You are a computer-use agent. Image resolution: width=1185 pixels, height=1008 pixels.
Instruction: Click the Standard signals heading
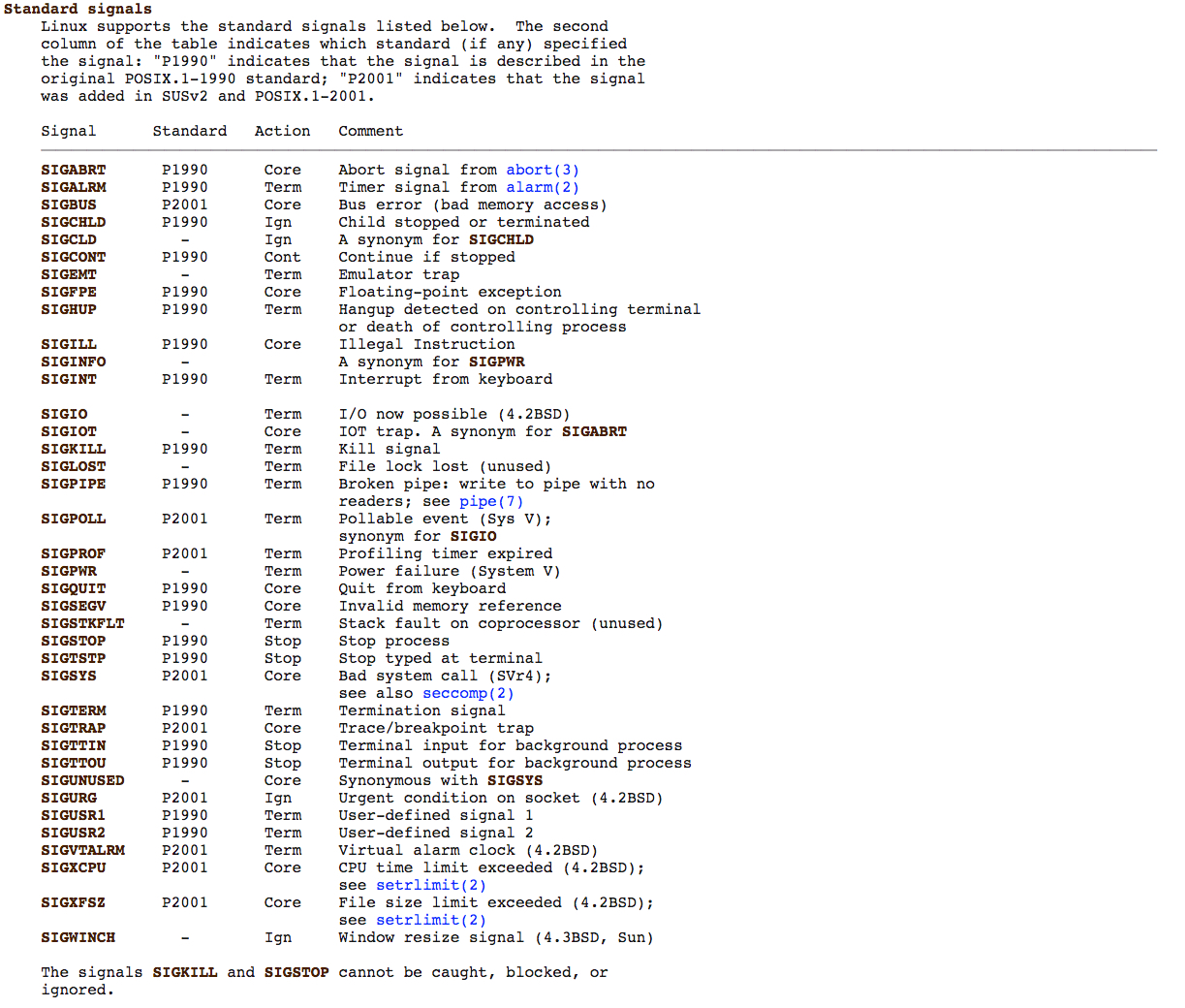click(76, 9)
